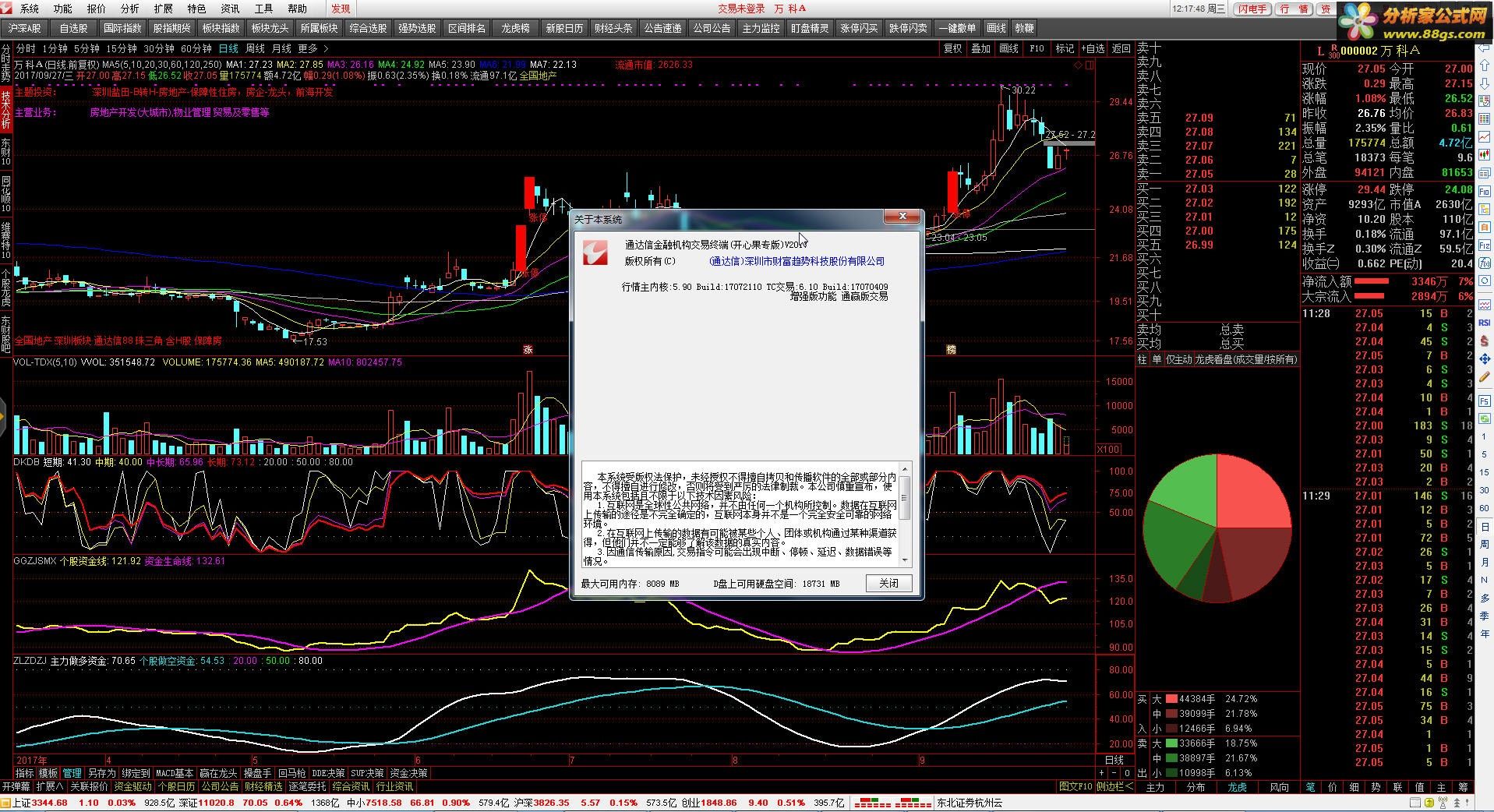Click the orange arrow handle on left edge
Image resolution: width=1494 pixels, height=812 pixels.
point(3,418)
